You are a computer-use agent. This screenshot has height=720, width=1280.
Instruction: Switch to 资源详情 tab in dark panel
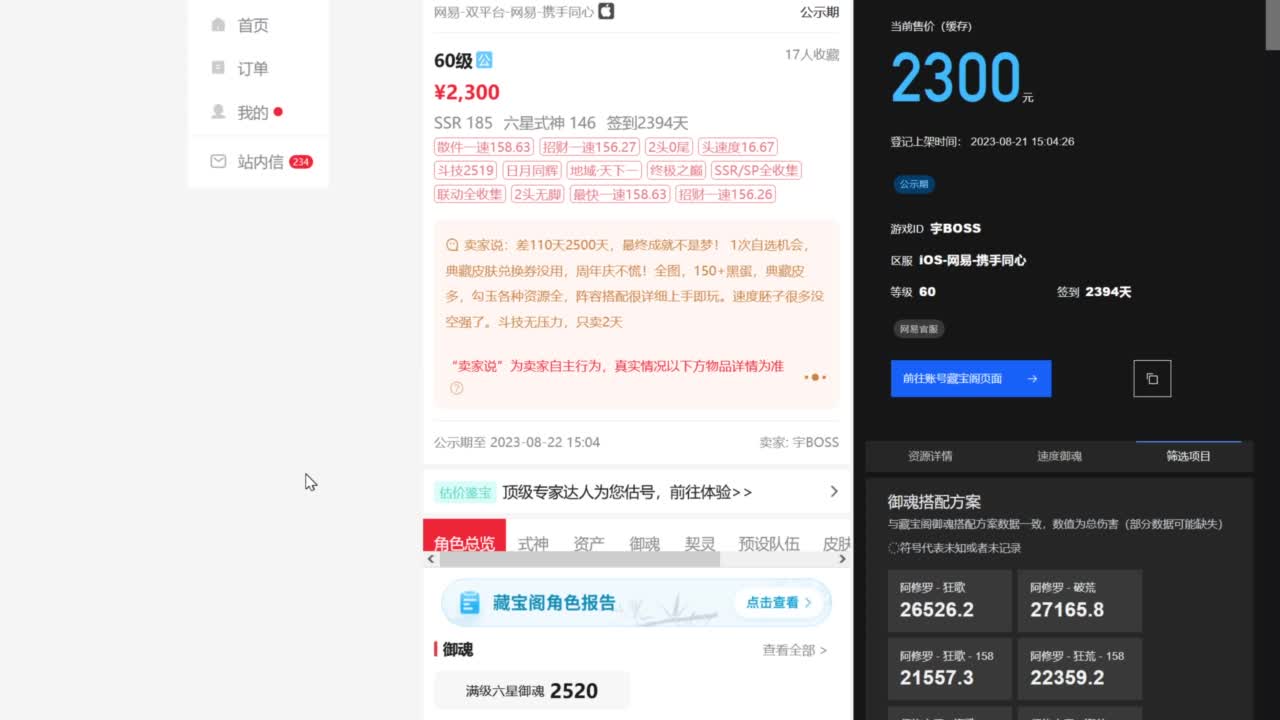[930, 456]
